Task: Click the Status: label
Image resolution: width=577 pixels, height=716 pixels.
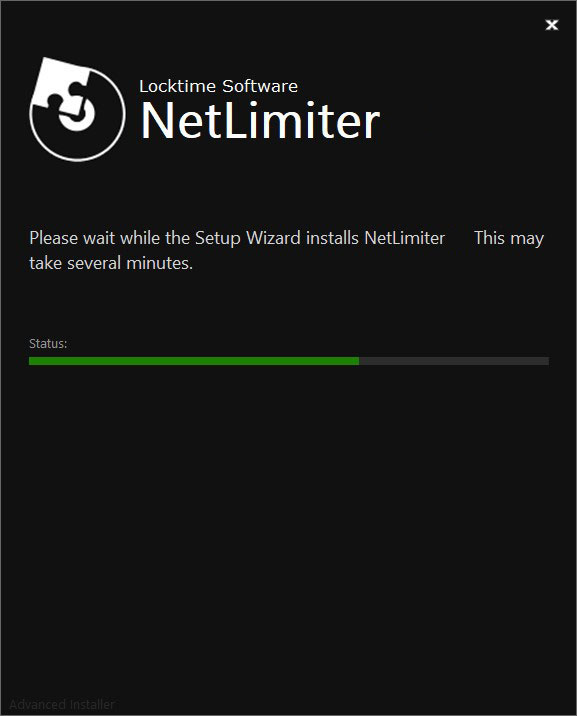Action: tap(48, 343)
